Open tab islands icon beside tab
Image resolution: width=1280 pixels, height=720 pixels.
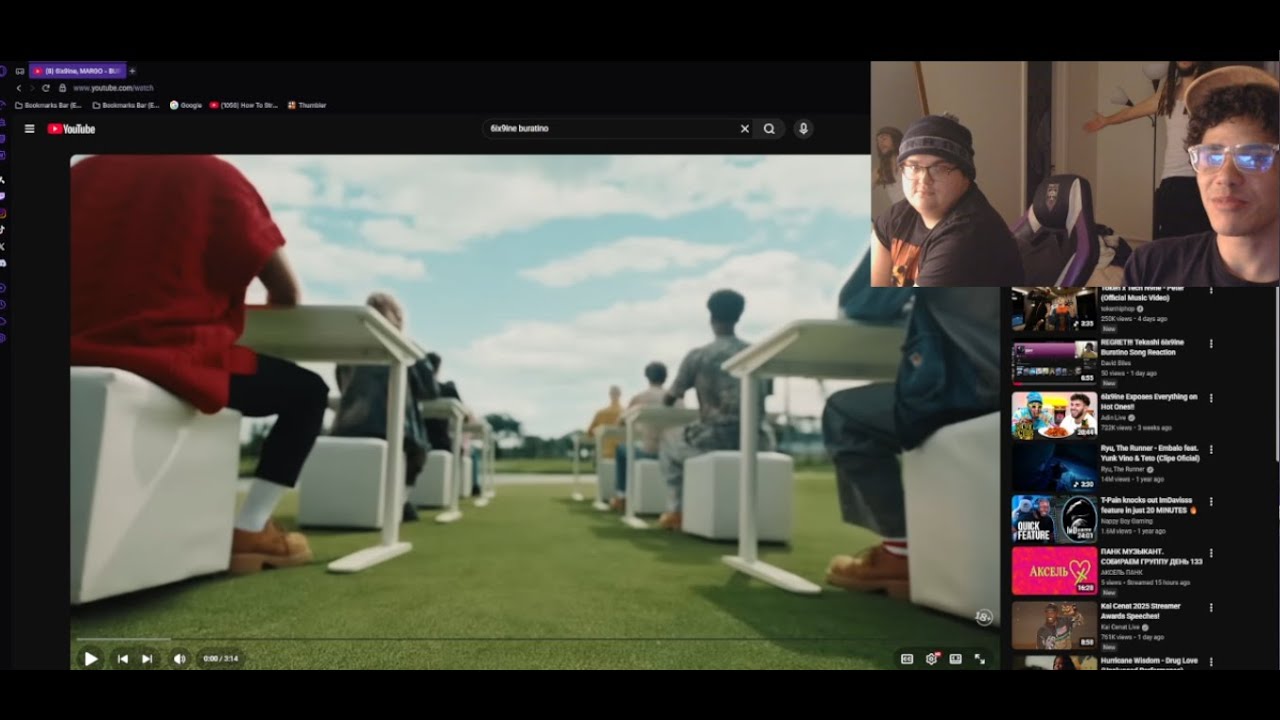click(19, 71)
